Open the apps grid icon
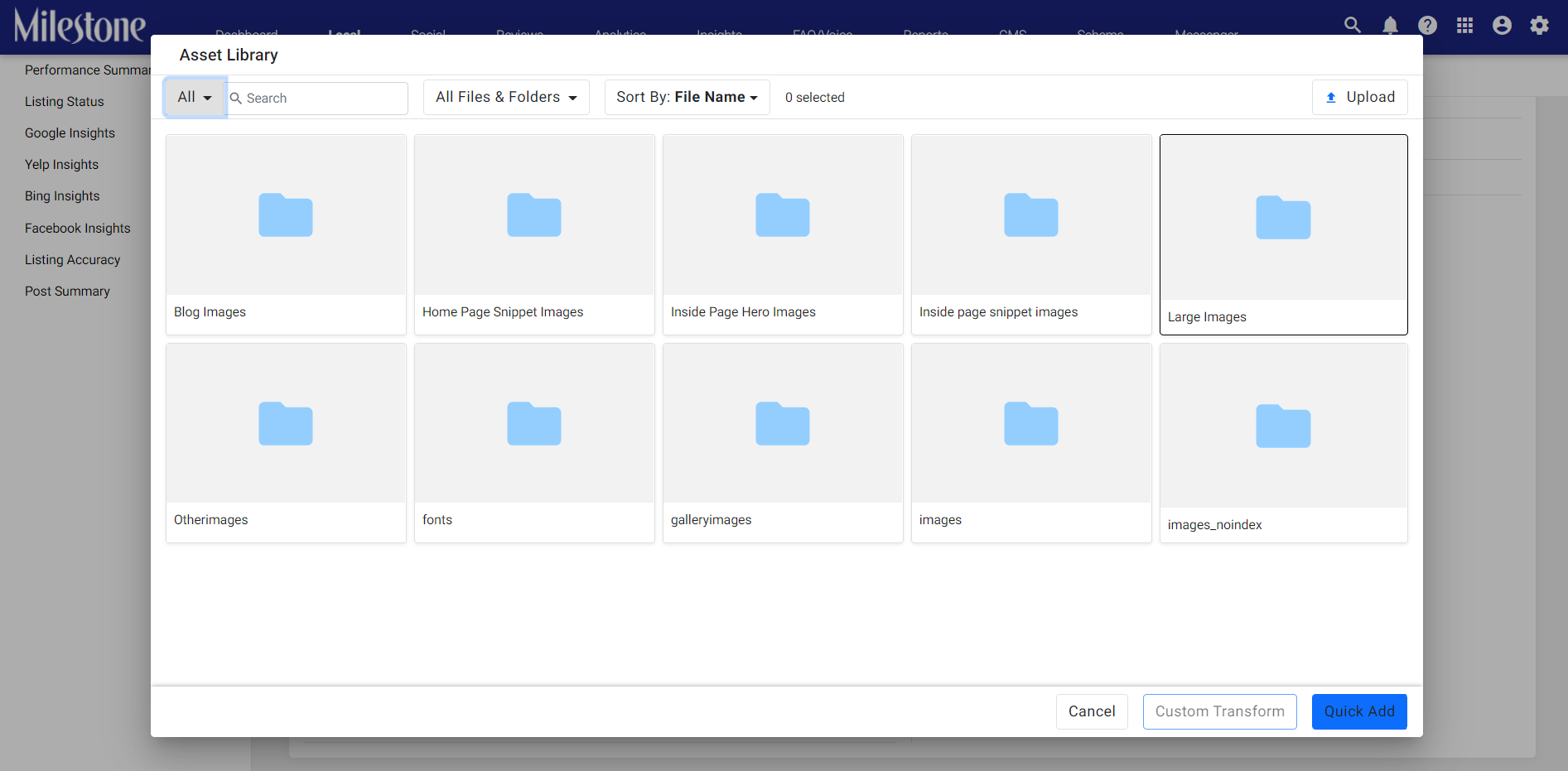The image size is (1568, 771). (x=1464, y=25)
